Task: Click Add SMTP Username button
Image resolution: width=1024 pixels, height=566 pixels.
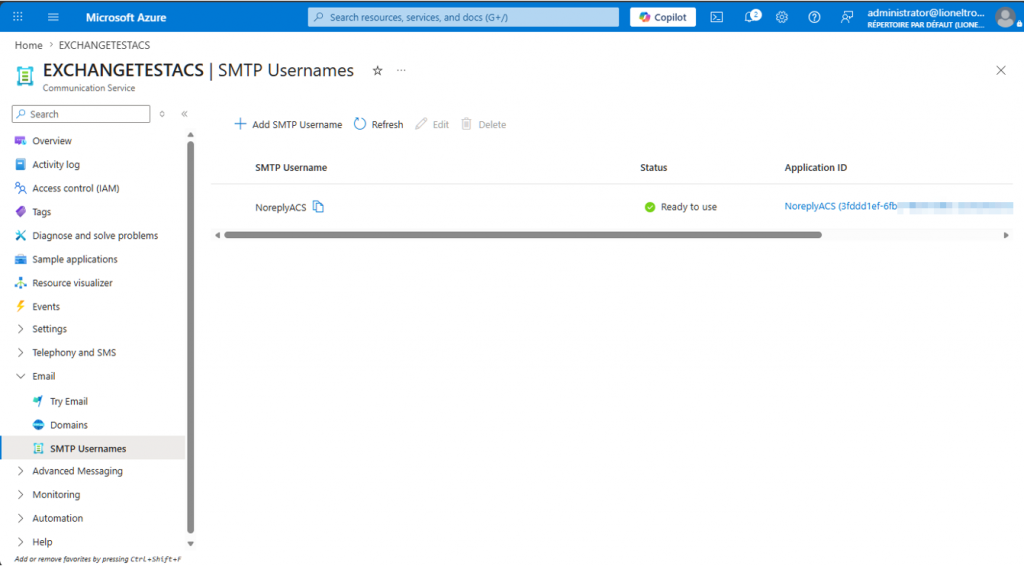Action: pyautogui.click(x=288, y=124)
